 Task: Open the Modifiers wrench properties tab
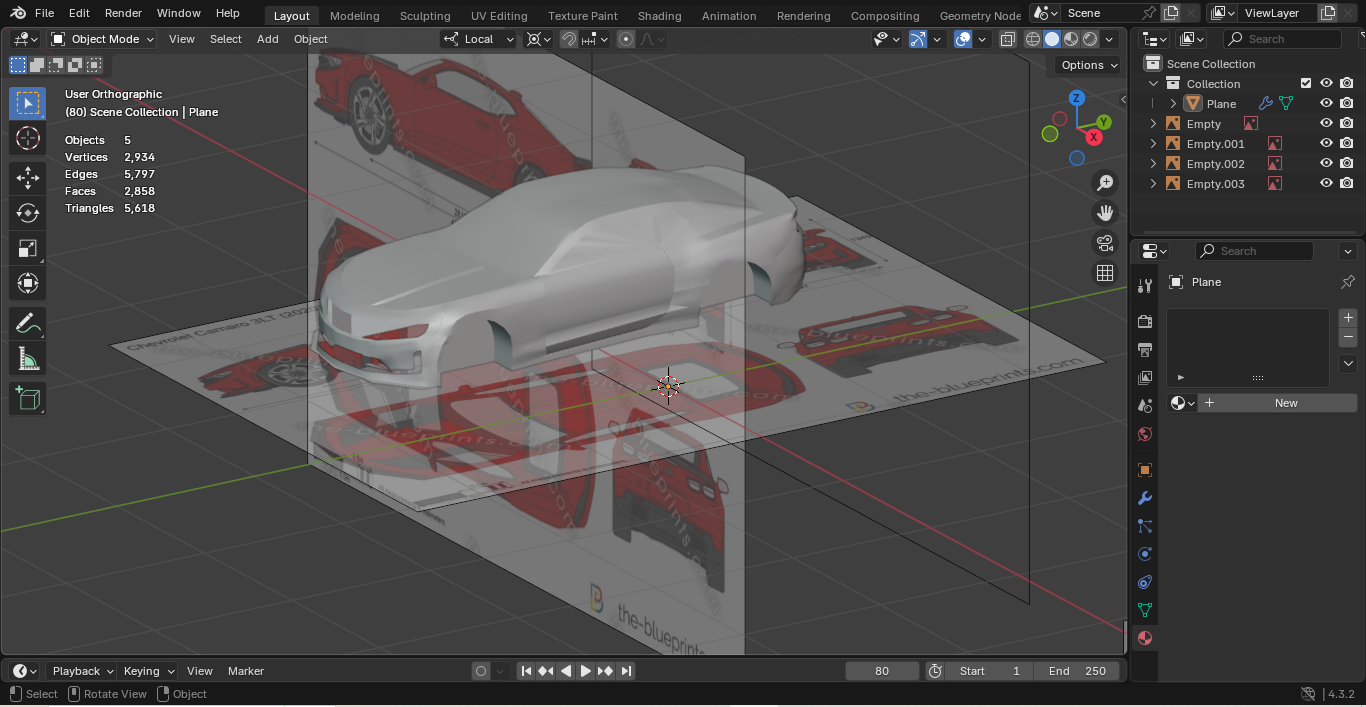[x=1145, y=498]
